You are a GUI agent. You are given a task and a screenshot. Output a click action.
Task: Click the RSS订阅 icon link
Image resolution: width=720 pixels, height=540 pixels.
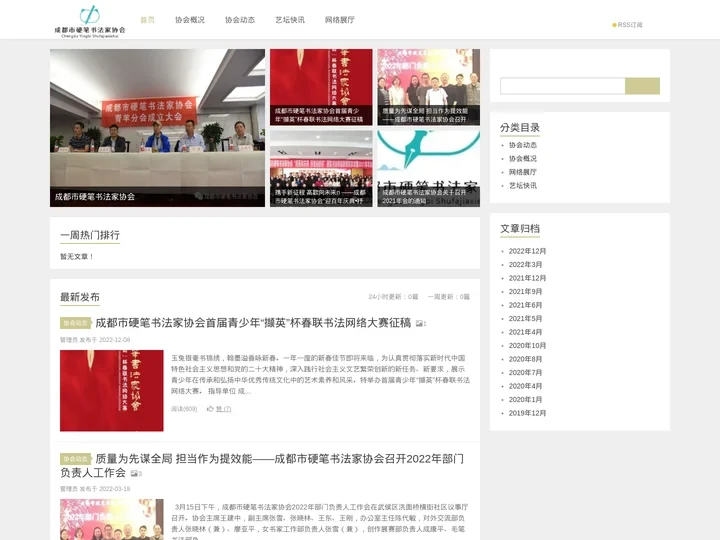(x=627, y=25)
